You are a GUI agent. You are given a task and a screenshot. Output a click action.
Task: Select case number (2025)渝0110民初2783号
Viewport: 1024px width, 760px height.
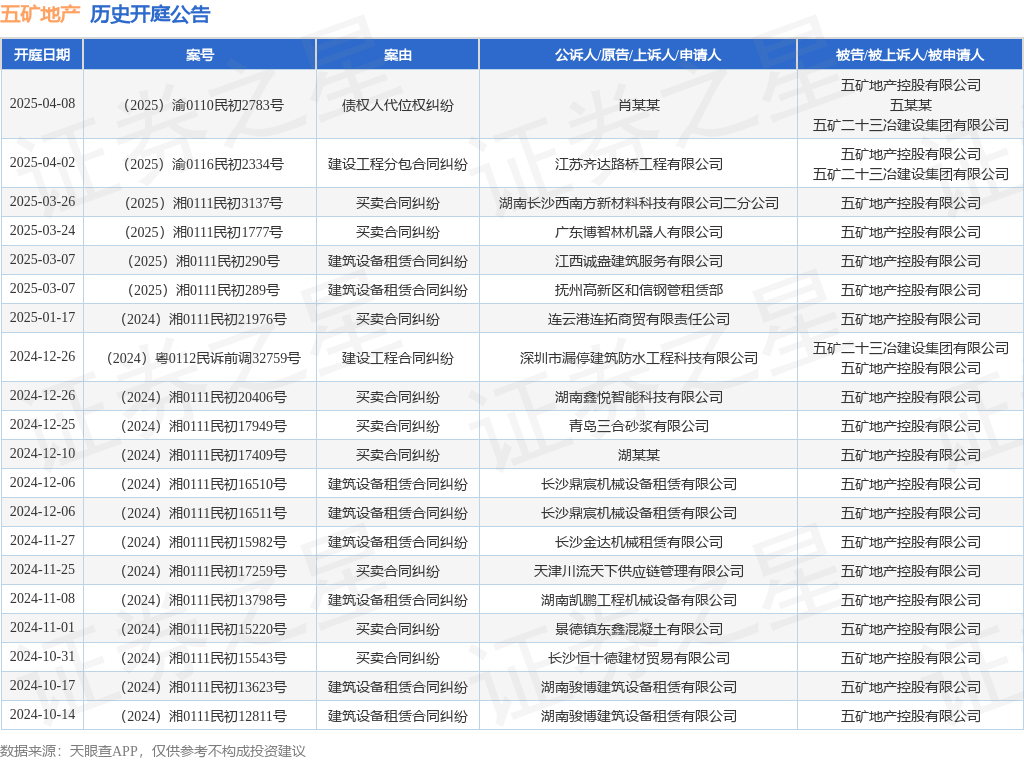click(x=204, y=105)
